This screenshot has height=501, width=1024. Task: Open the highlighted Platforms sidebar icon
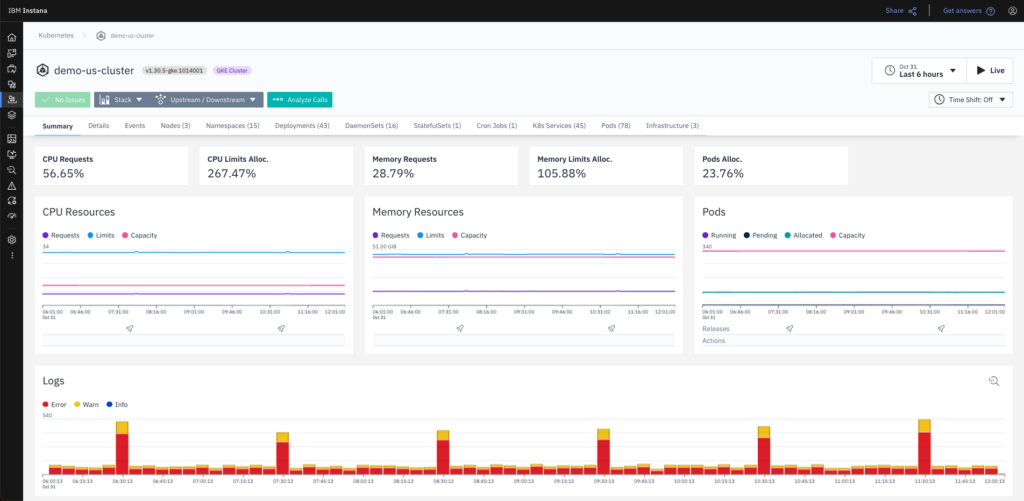[11, 100]
